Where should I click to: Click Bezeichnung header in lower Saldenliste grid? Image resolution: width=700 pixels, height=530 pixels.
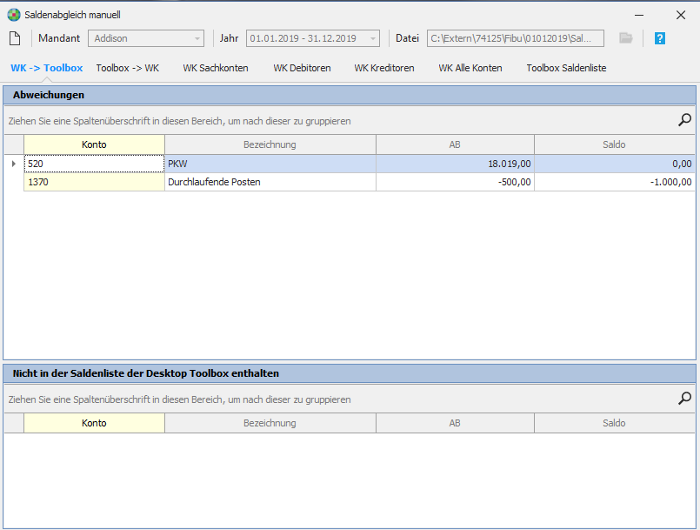[270, 423]
